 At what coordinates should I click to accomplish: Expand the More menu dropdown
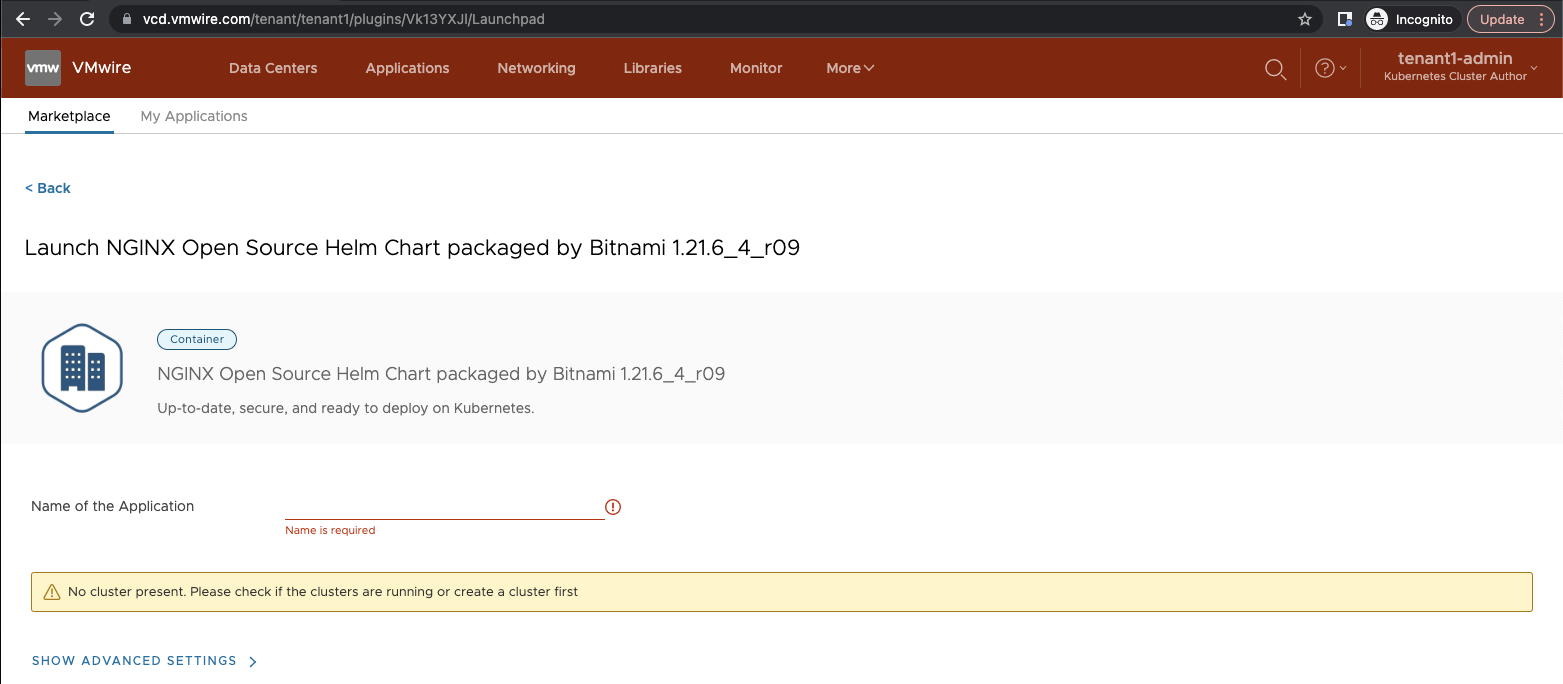(x=850, y=68)
